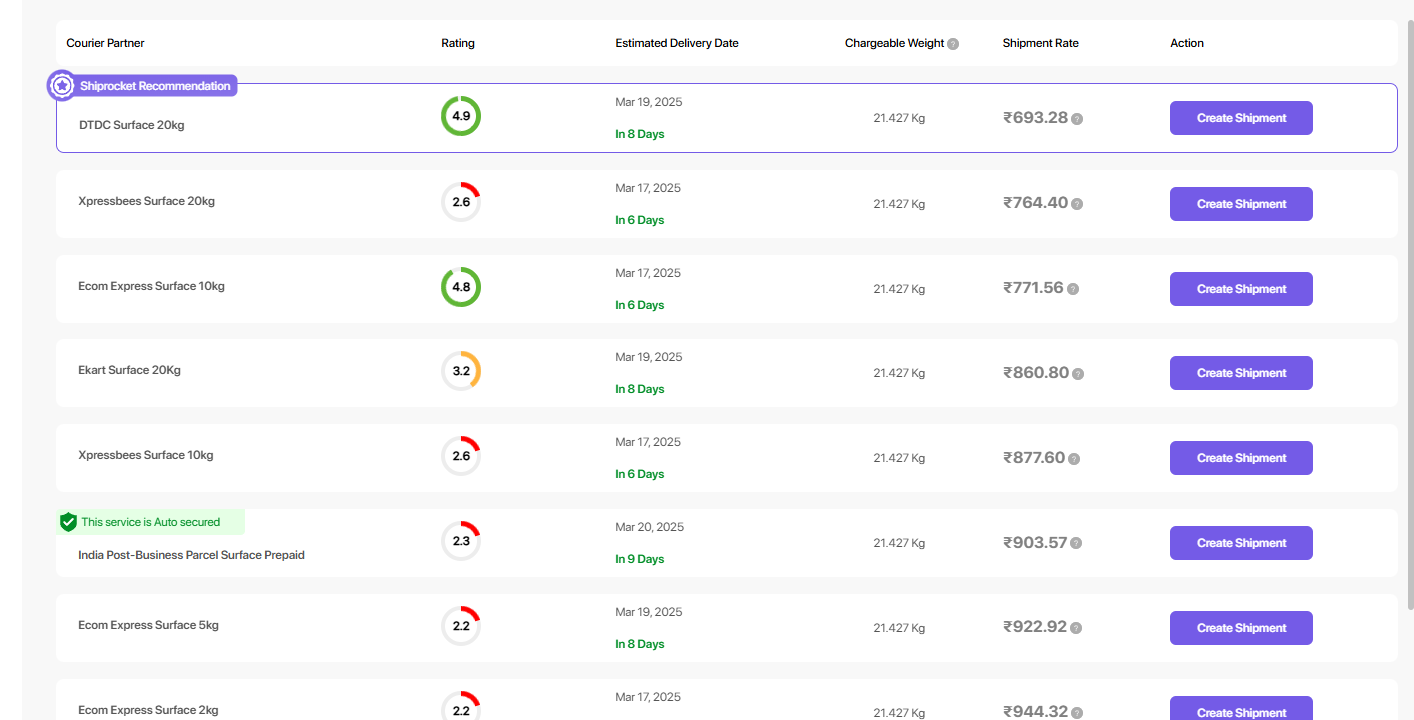Create shipment with Ekart Surface 20Kg
This screenshot has height=720, width=1414.
pos(1241,373)
